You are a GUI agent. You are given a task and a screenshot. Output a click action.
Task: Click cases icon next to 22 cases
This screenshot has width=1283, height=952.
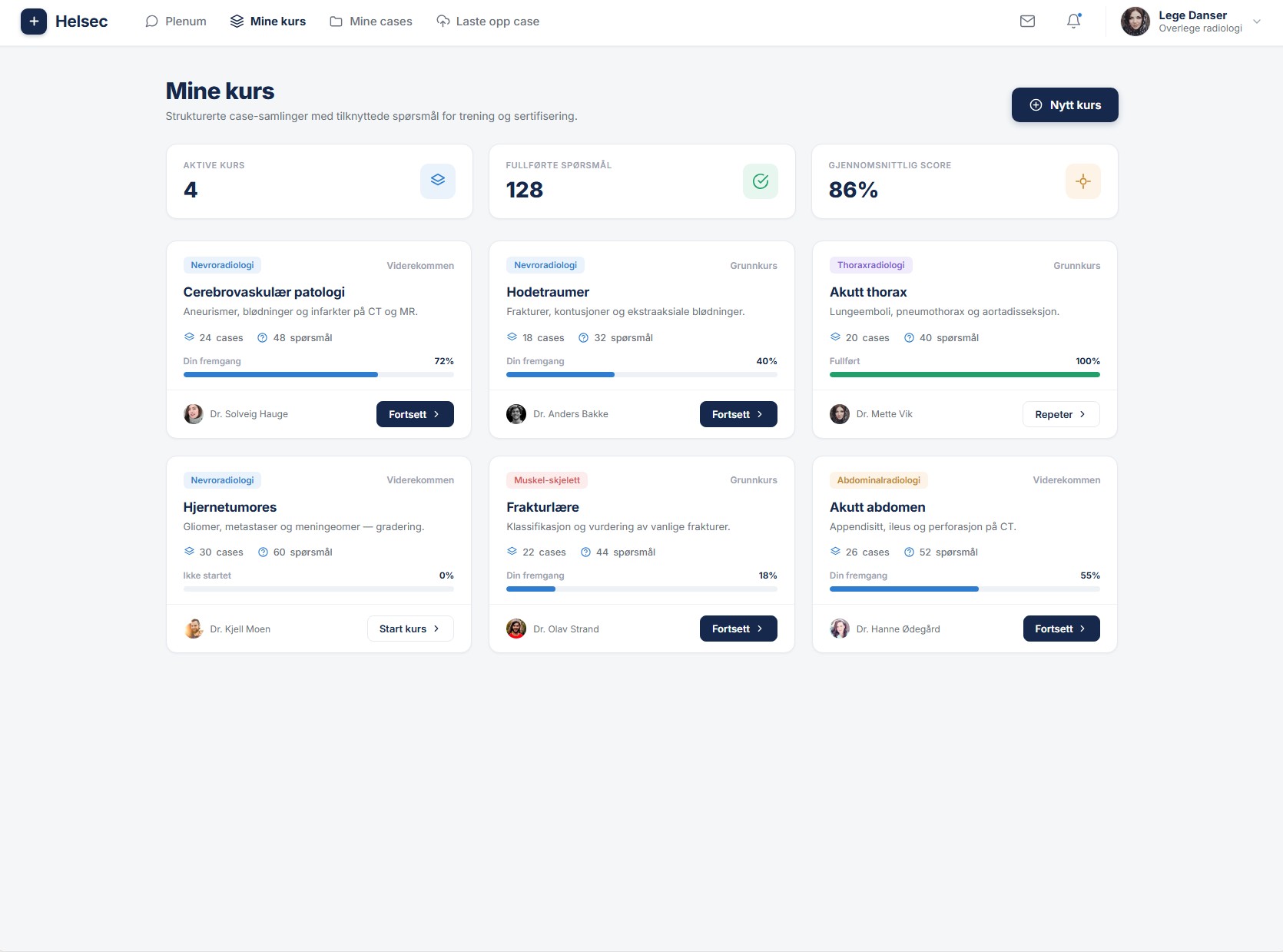point(512,552)
